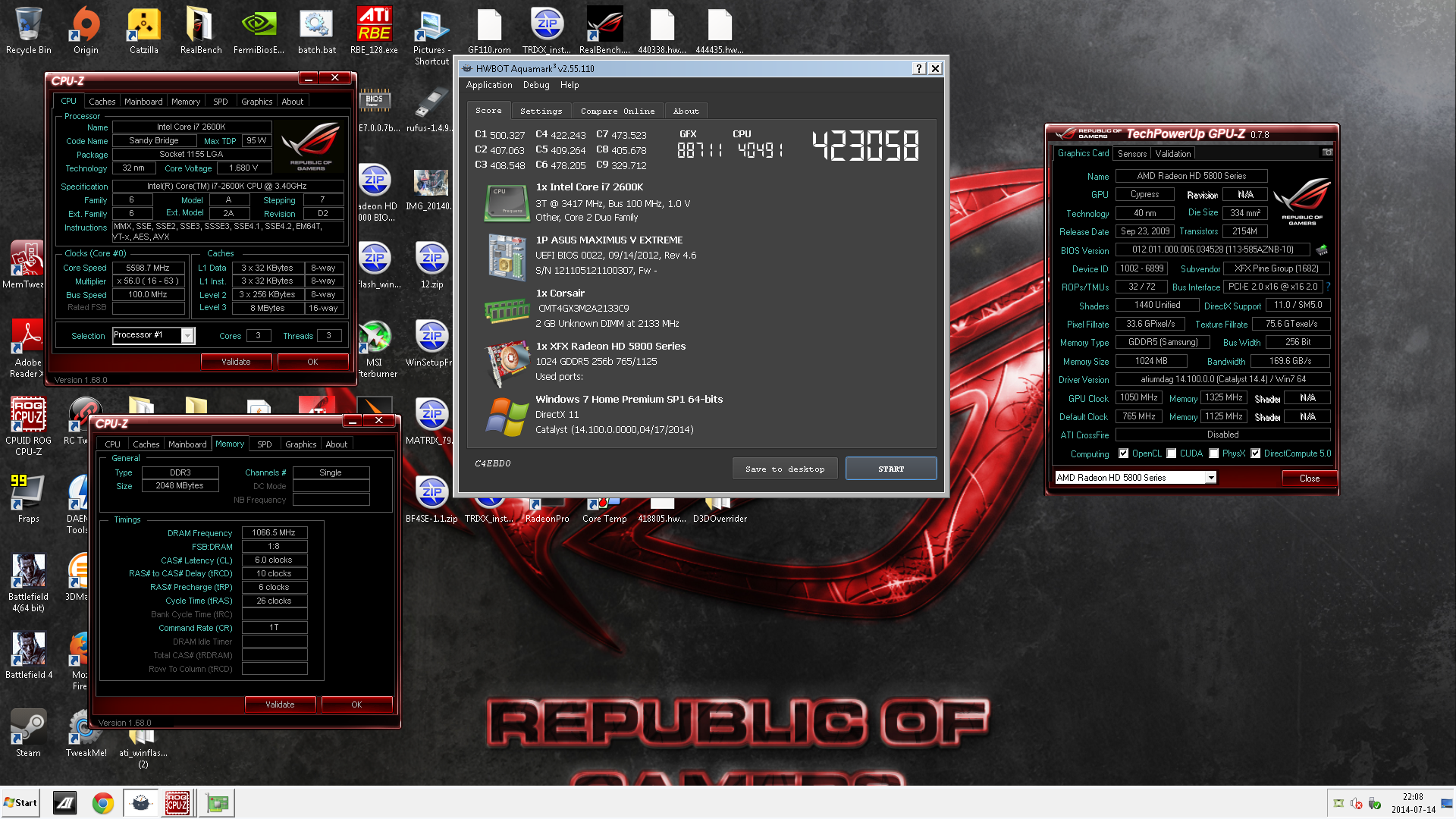Open the Debug menu in Aquamark
The width and height of the screenshot is (1456, 819).
536,85
